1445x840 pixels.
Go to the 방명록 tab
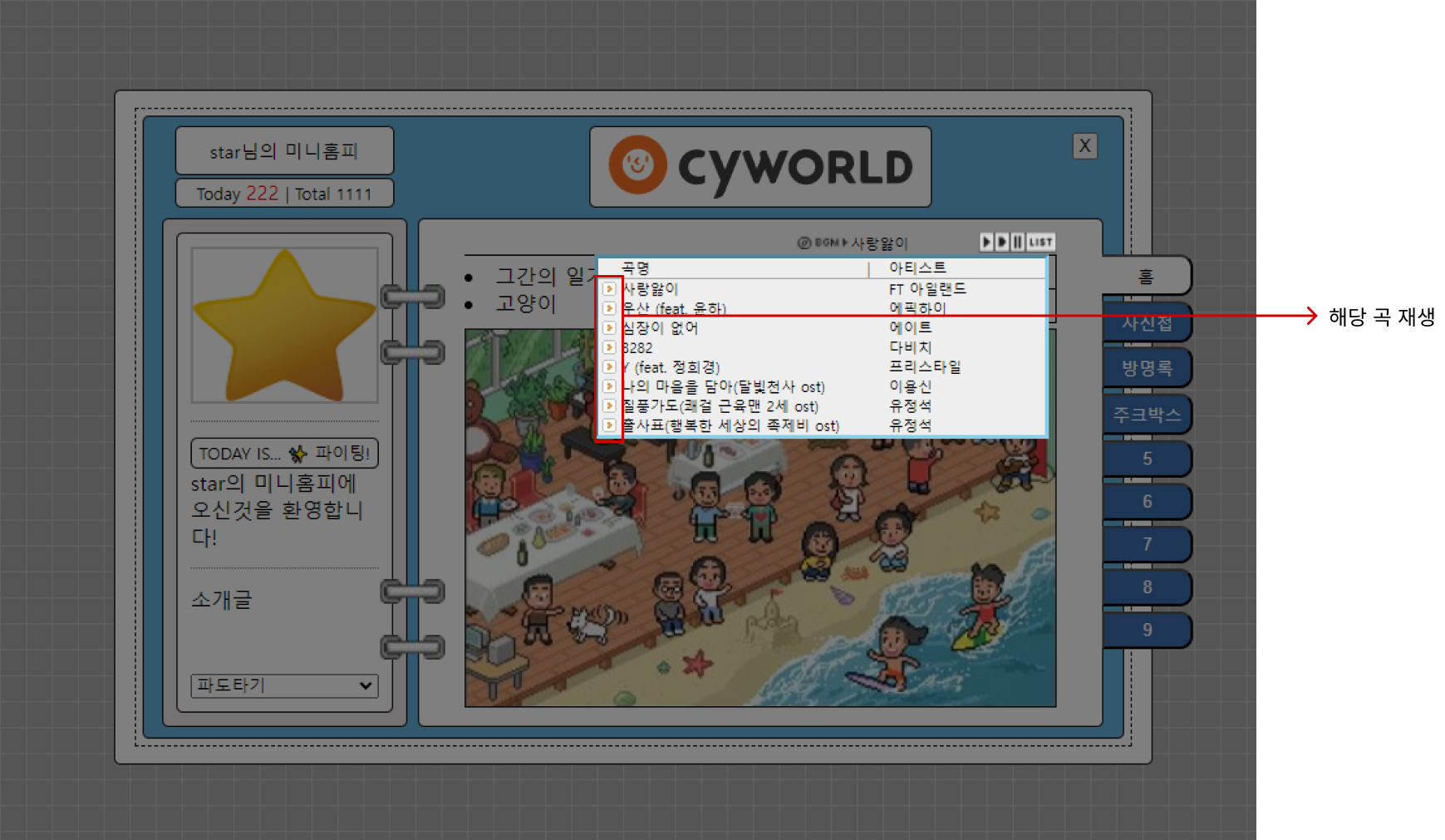[1147, 368]
